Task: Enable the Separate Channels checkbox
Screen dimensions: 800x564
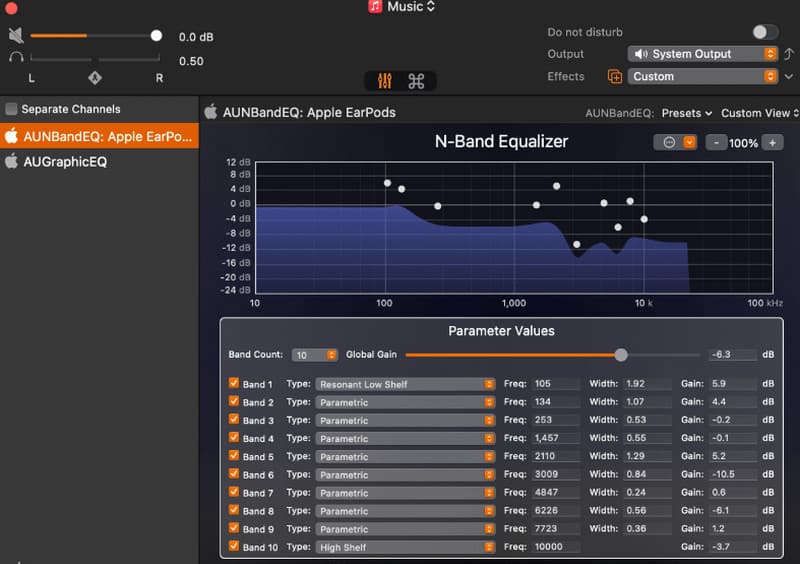Action: click(x=12, y=109)
